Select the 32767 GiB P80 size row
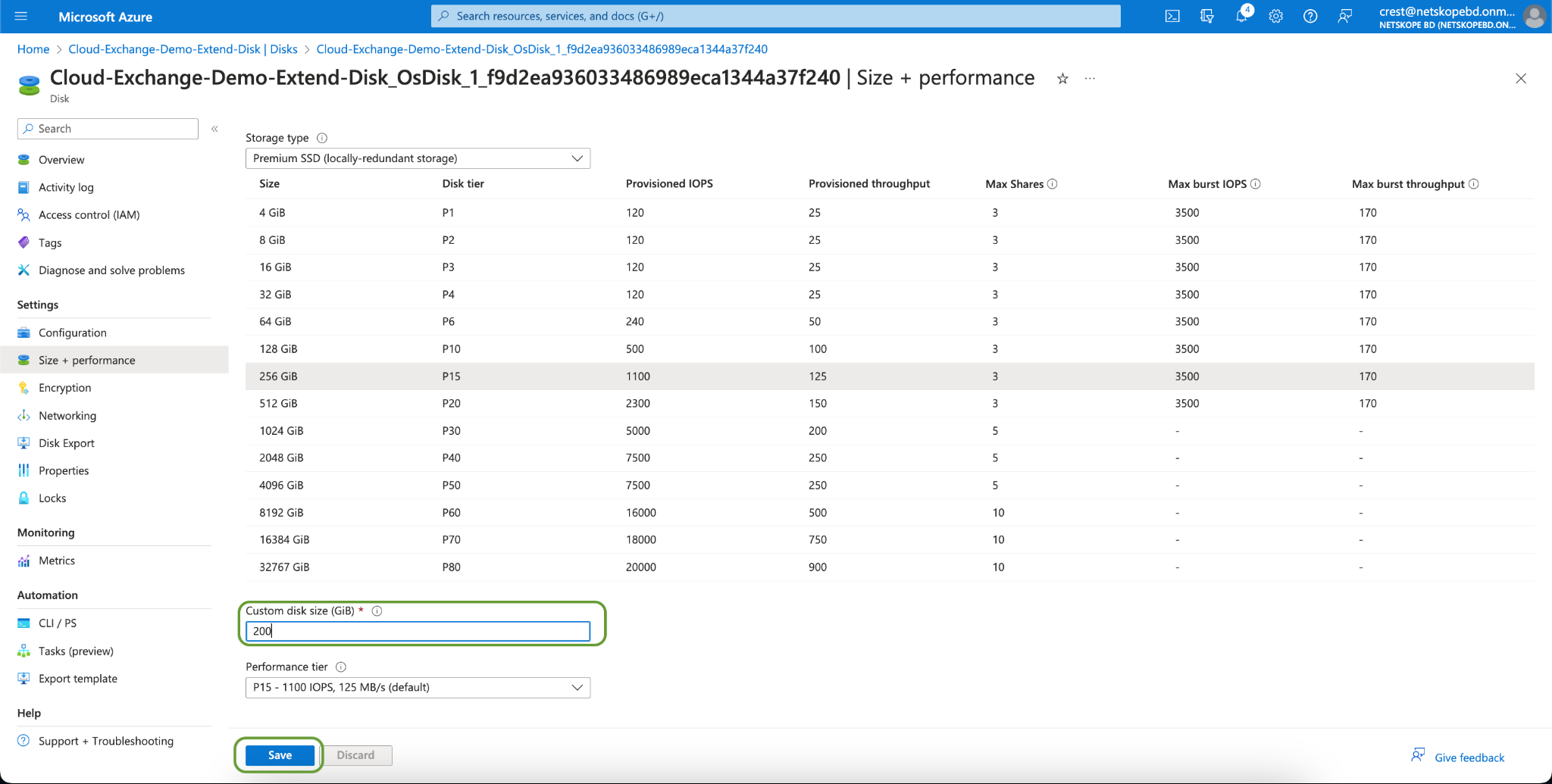The height and width of the screenshot is (784, 1552). click(x=890, y=567)
